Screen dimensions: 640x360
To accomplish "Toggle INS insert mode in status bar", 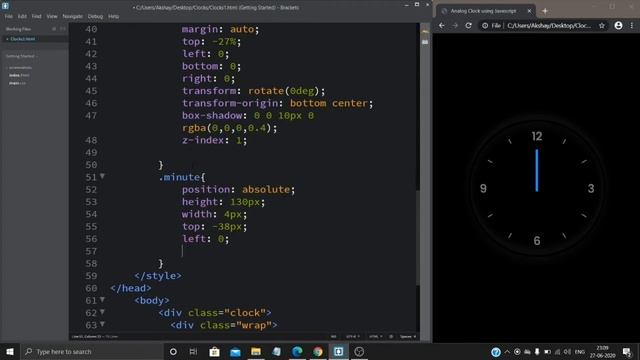I will [x=333, y=337].
